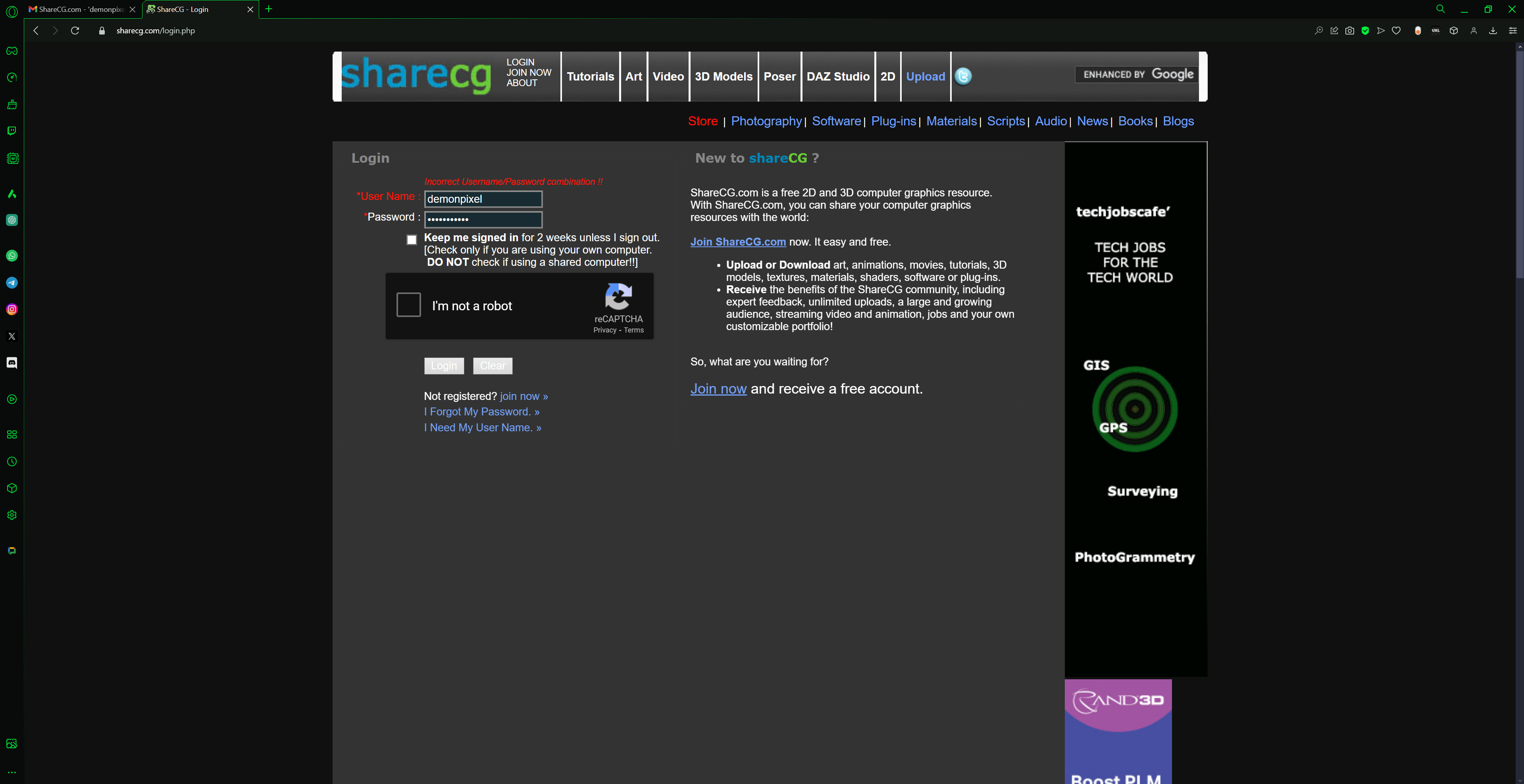
Task: Click the Twitter bird icon in site header
Action: pos(962,76)
